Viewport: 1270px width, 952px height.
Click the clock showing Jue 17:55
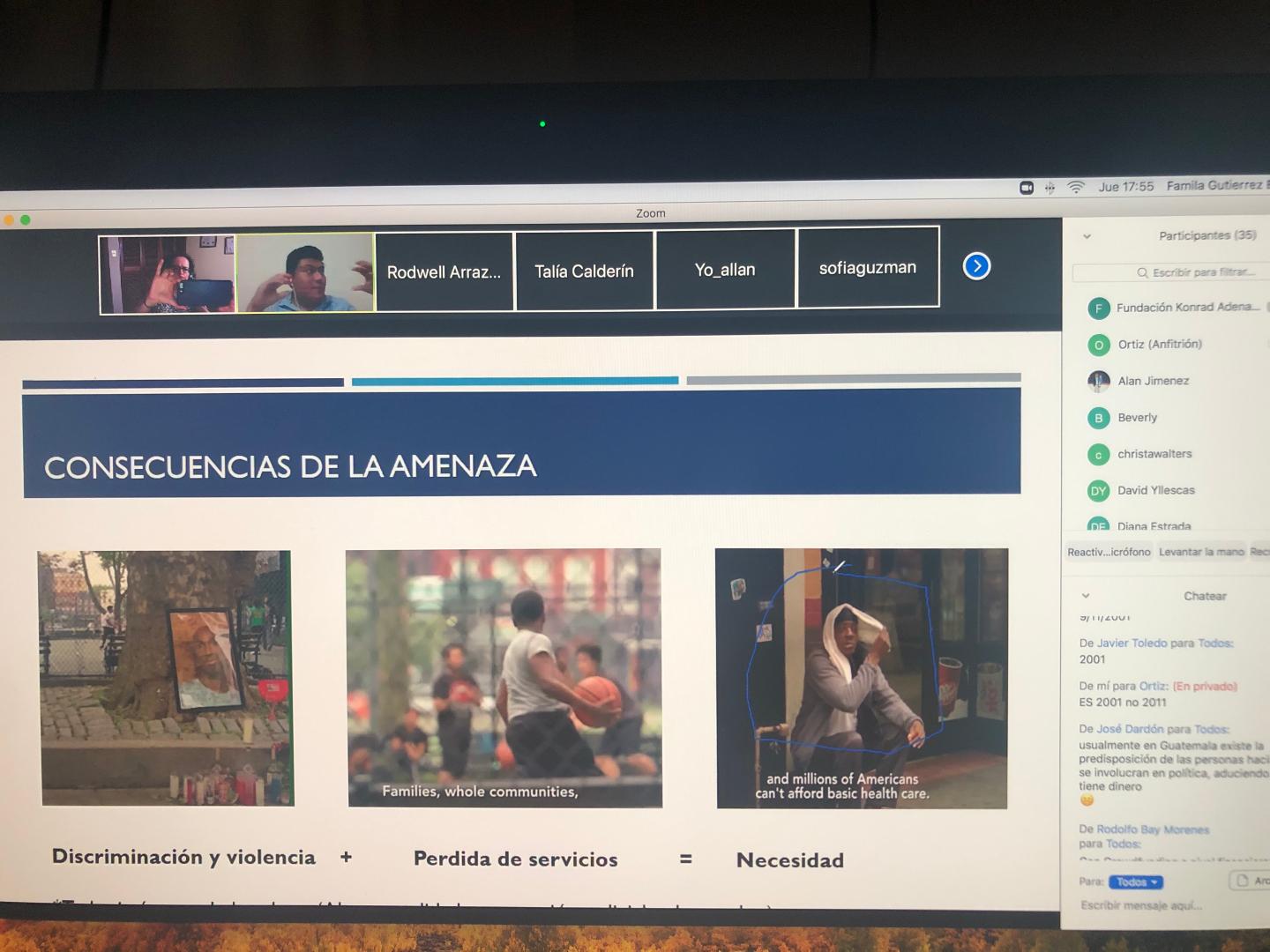[1125, 187]
